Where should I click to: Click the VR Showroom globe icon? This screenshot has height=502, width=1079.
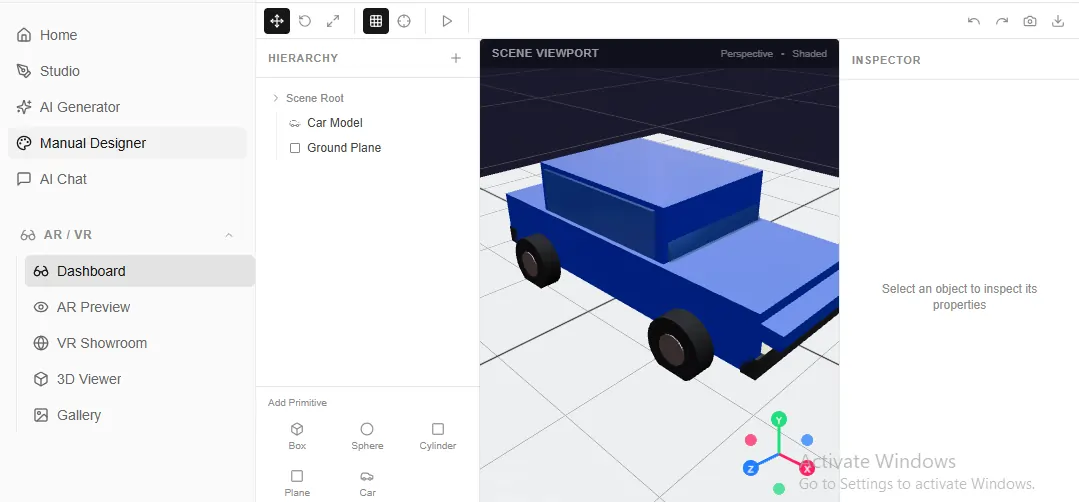(x=41, y=343)
